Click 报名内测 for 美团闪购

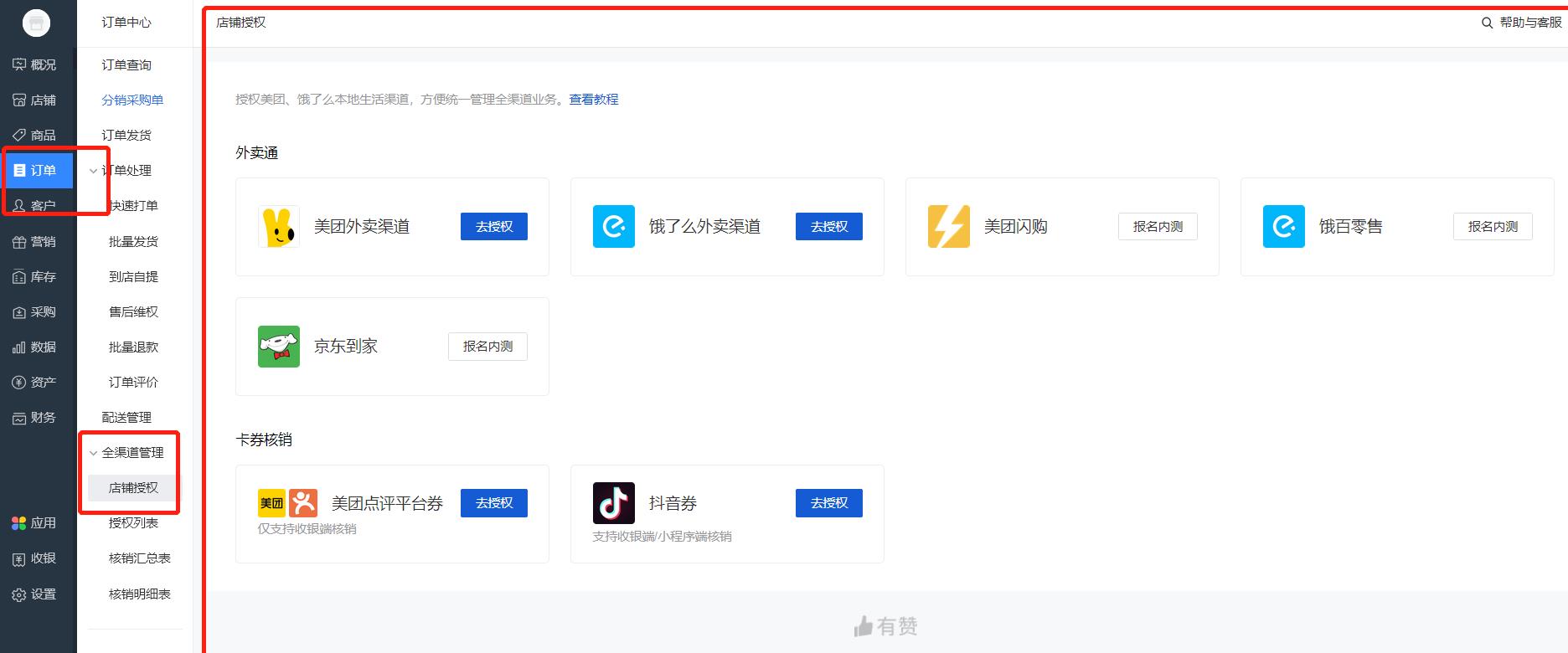pyautogui.click(x=1158, y=226)
